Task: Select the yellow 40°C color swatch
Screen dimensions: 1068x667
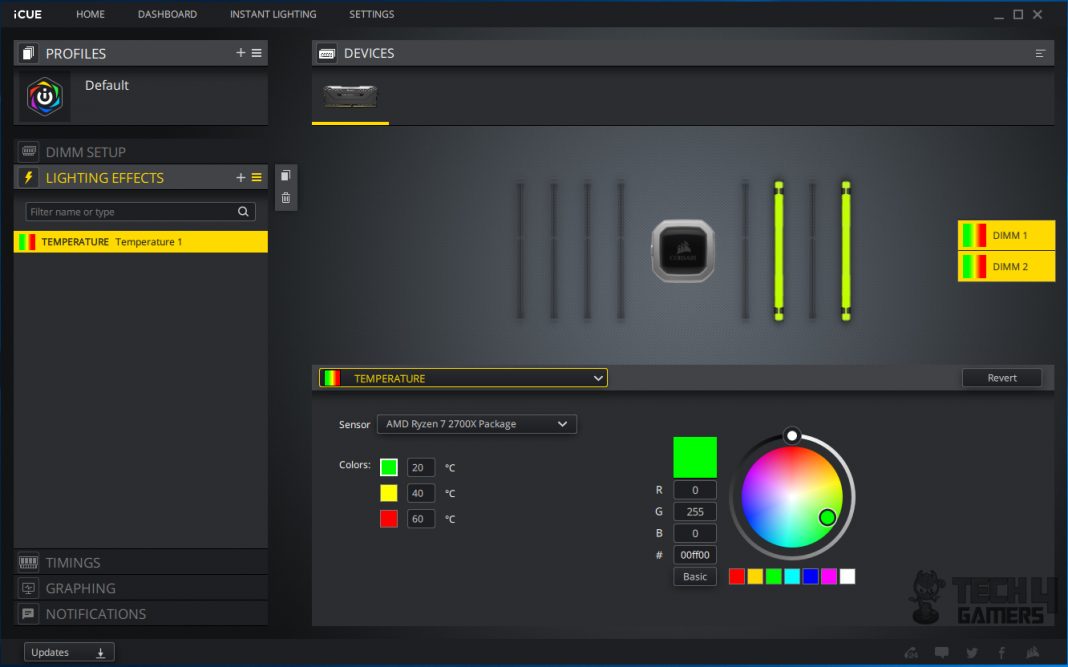Action: pyautogui.click(x=389, y=493)
